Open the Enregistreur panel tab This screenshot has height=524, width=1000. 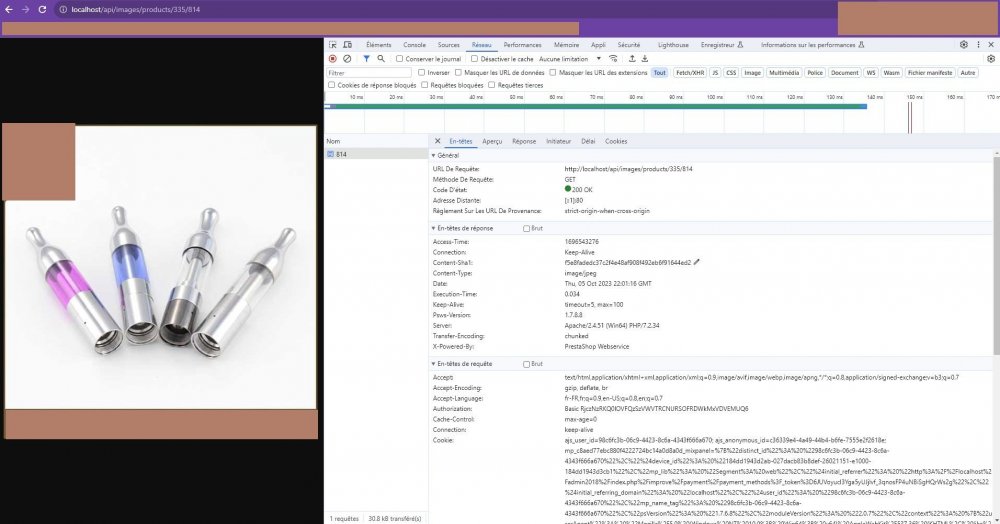[722, 45]
